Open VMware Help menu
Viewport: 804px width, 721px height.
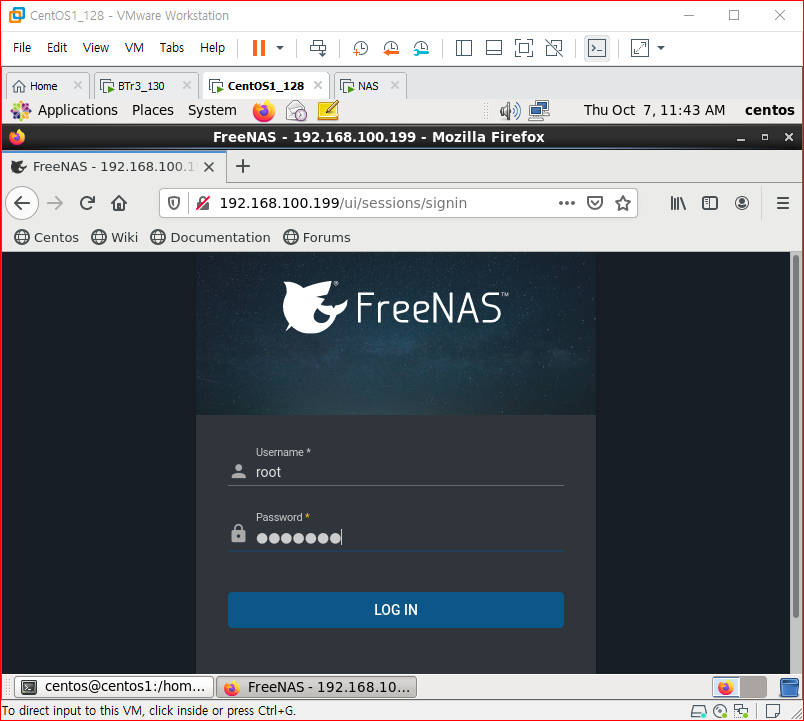[212, 48]
